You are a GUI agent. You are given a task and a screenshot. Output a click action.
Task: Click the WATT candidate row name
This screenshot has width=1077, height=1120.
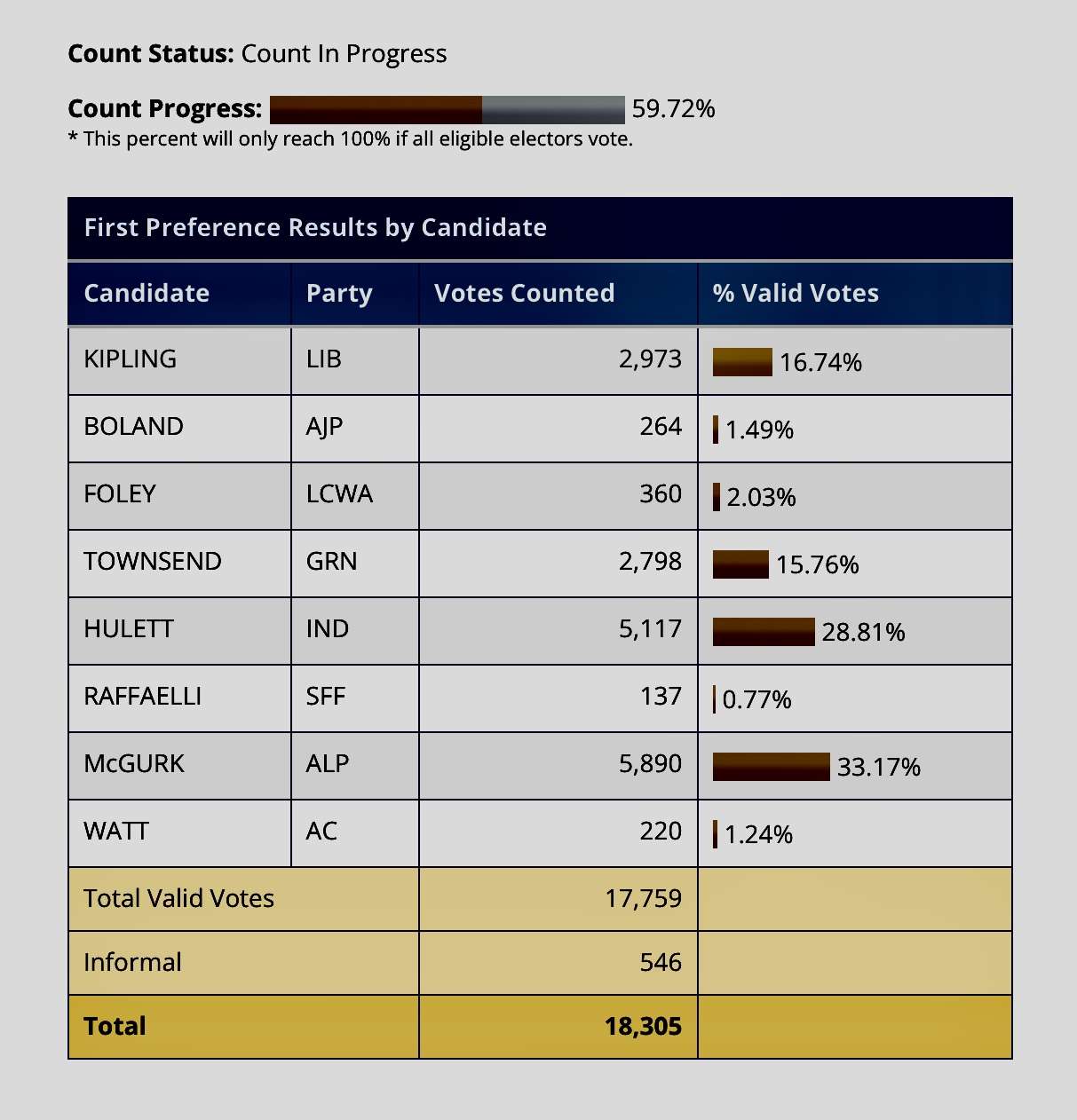click(x=116, y=831)
